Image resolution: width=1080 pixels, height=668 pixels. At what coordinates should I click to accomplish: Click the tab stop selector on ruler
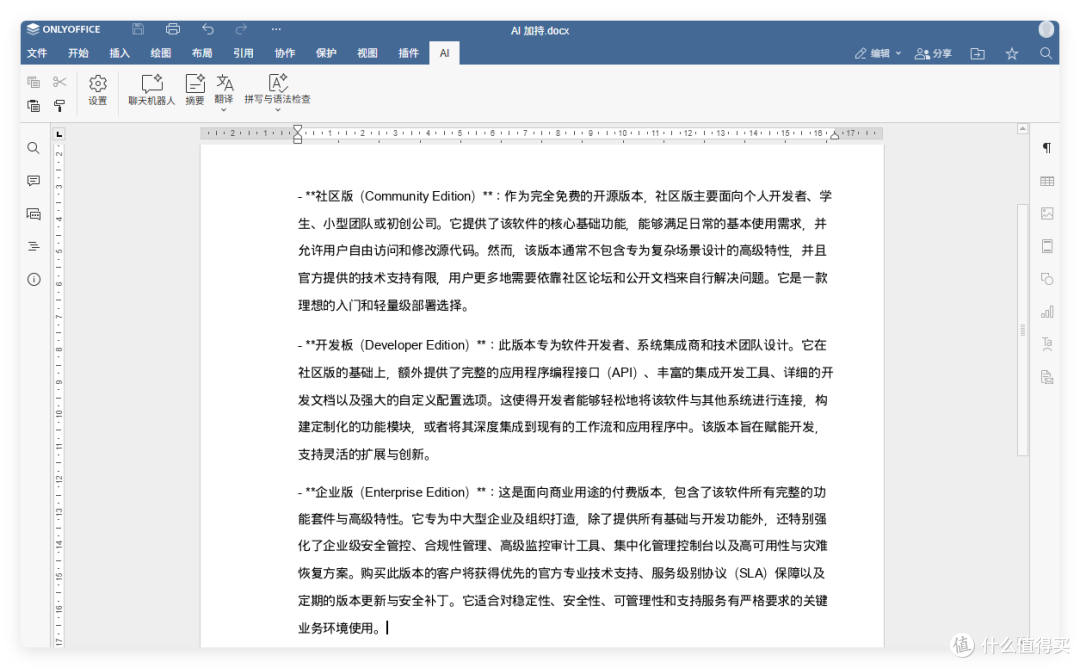click(x=59, y=134)
